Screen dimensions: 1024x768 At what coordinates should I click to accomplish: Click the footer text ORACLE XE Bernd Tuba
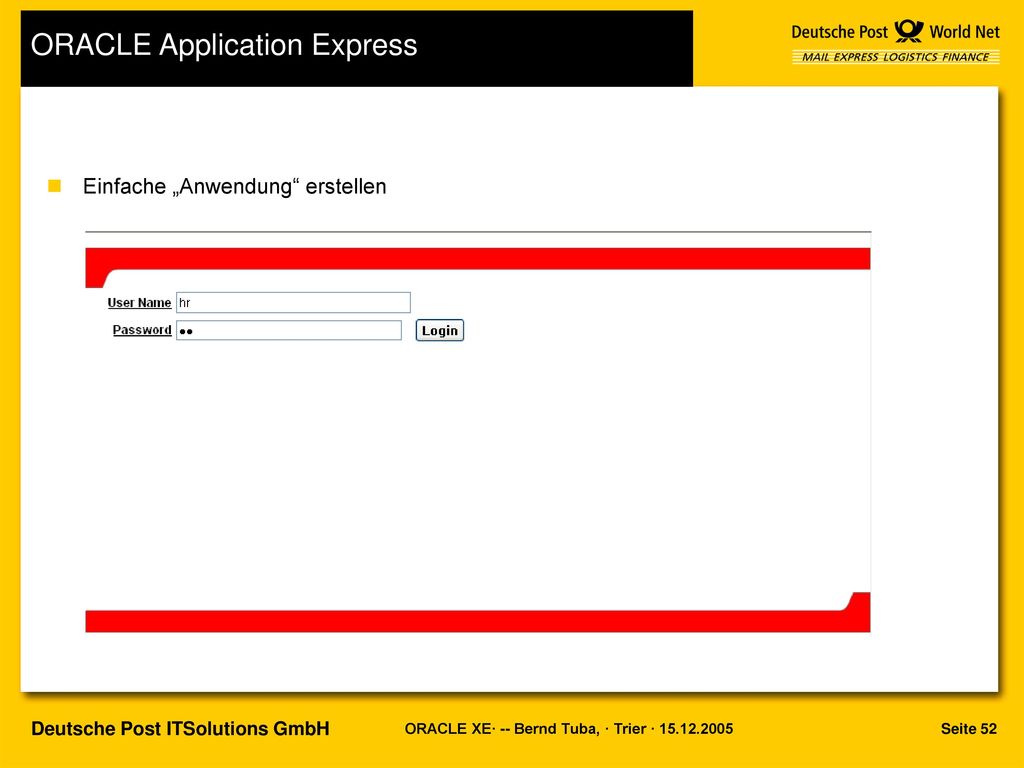click(x=568, y=729)
